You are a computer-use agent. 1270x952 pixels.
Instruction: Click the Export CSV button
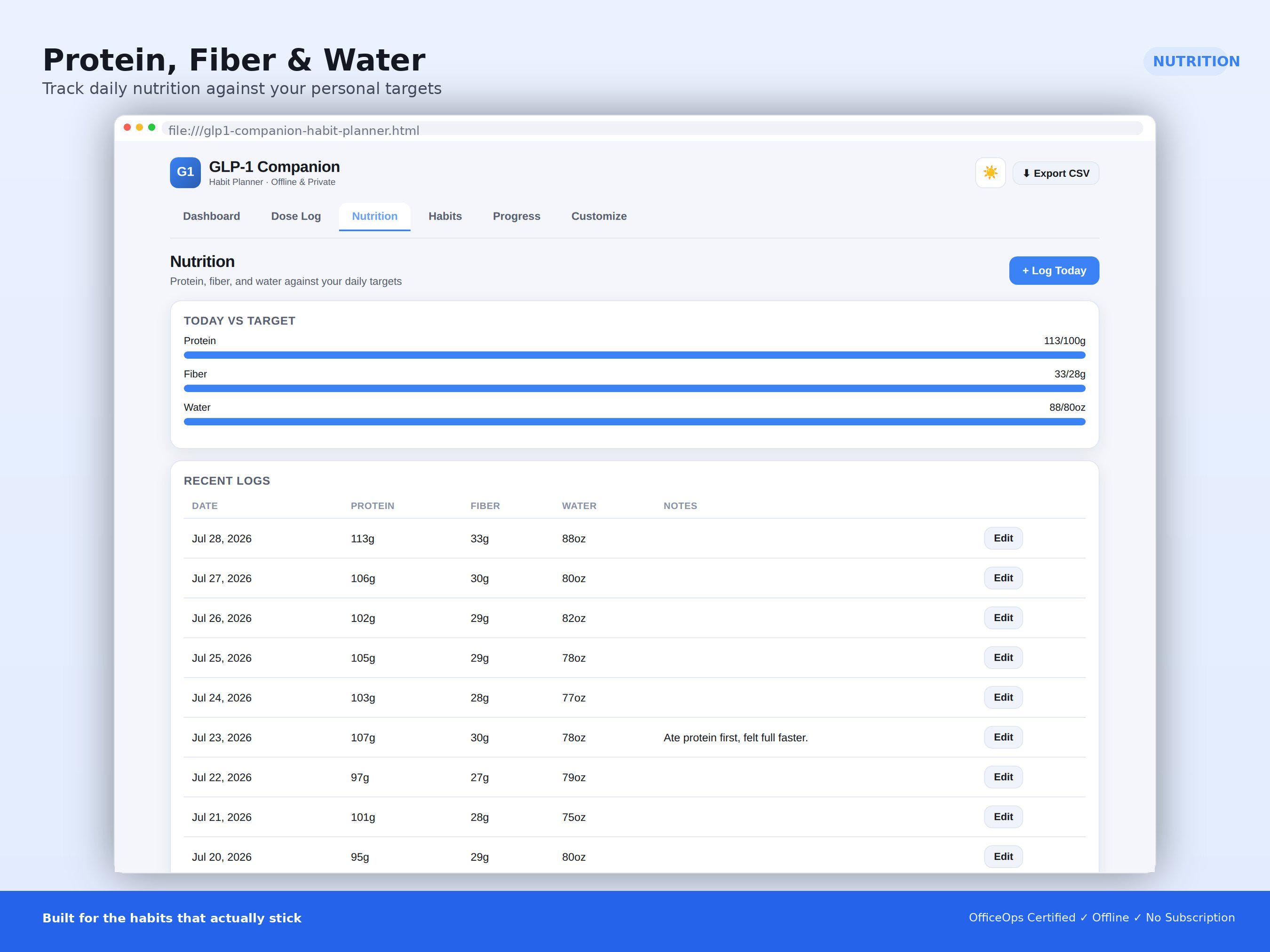(x=1056, y=173)
